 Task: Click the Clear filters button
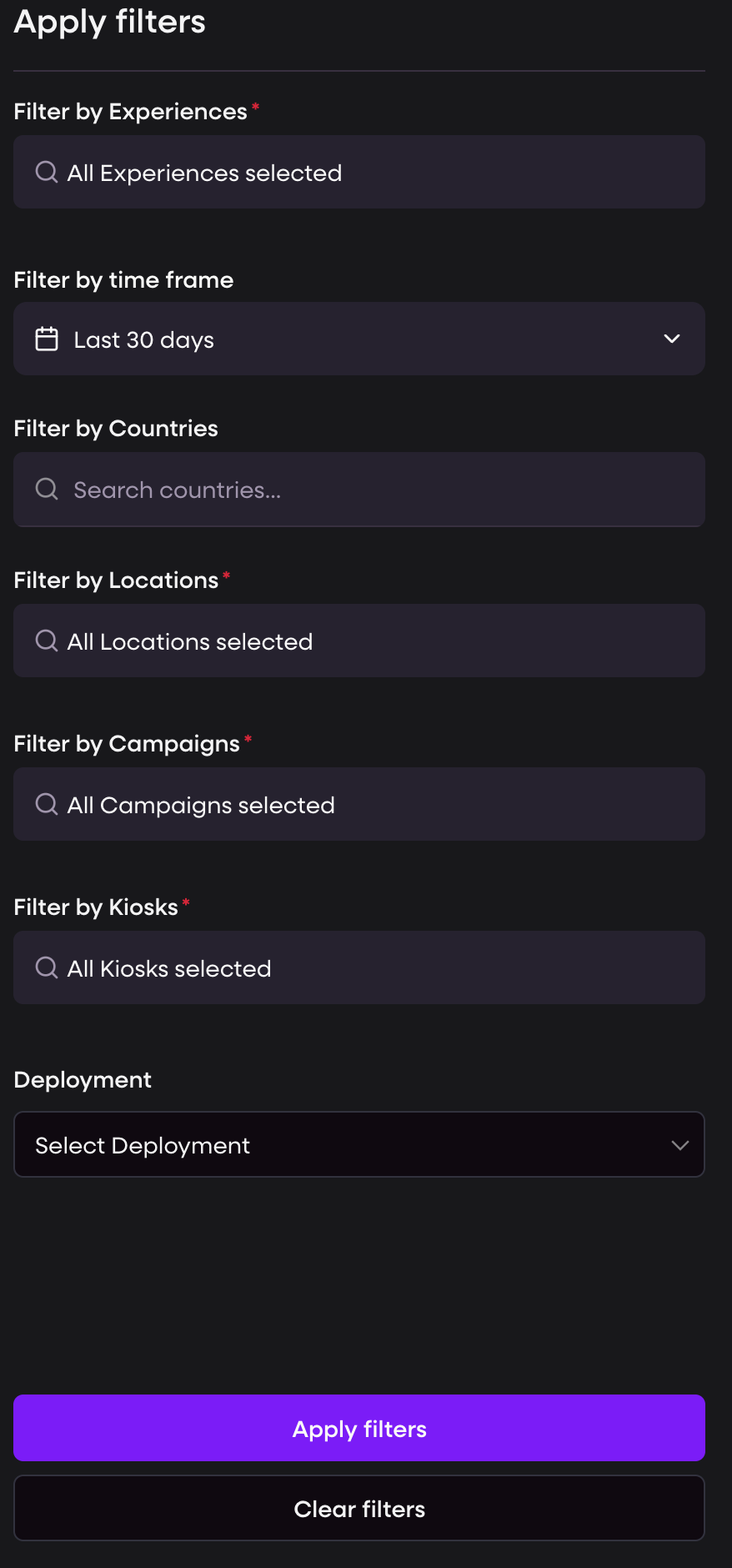(x=359, y=1508)
